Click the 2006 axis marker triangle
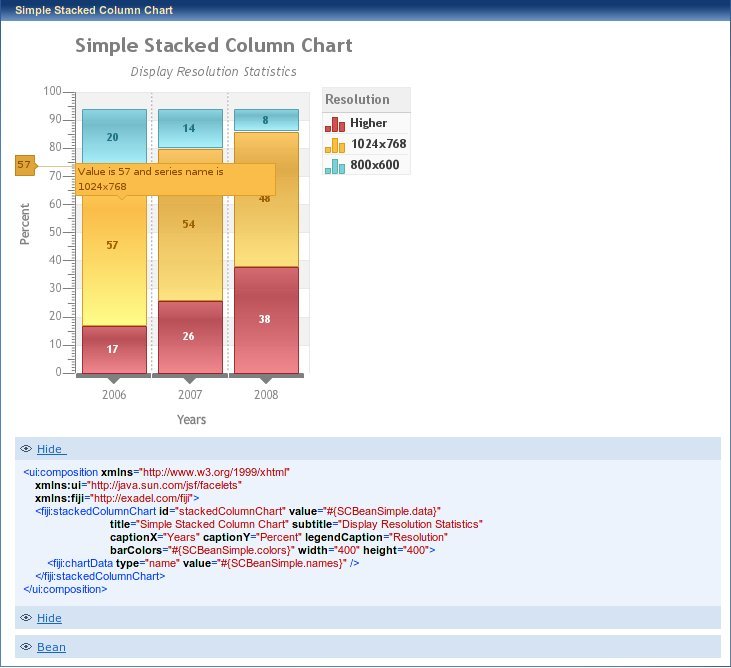Screen dimensions: 731x668 click(114, 381)
